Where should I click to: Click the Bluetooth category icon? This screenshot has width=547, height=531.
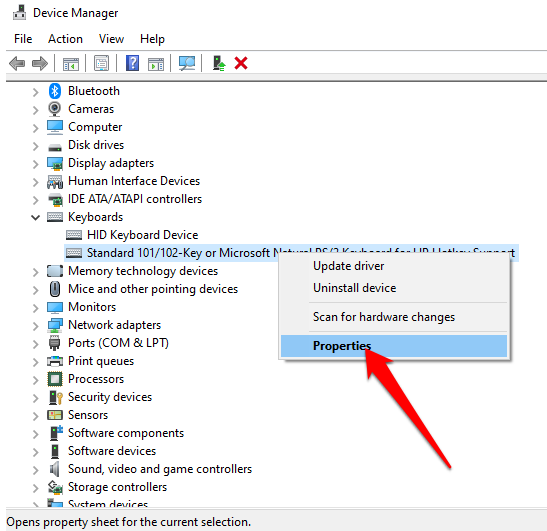(55, 91)
